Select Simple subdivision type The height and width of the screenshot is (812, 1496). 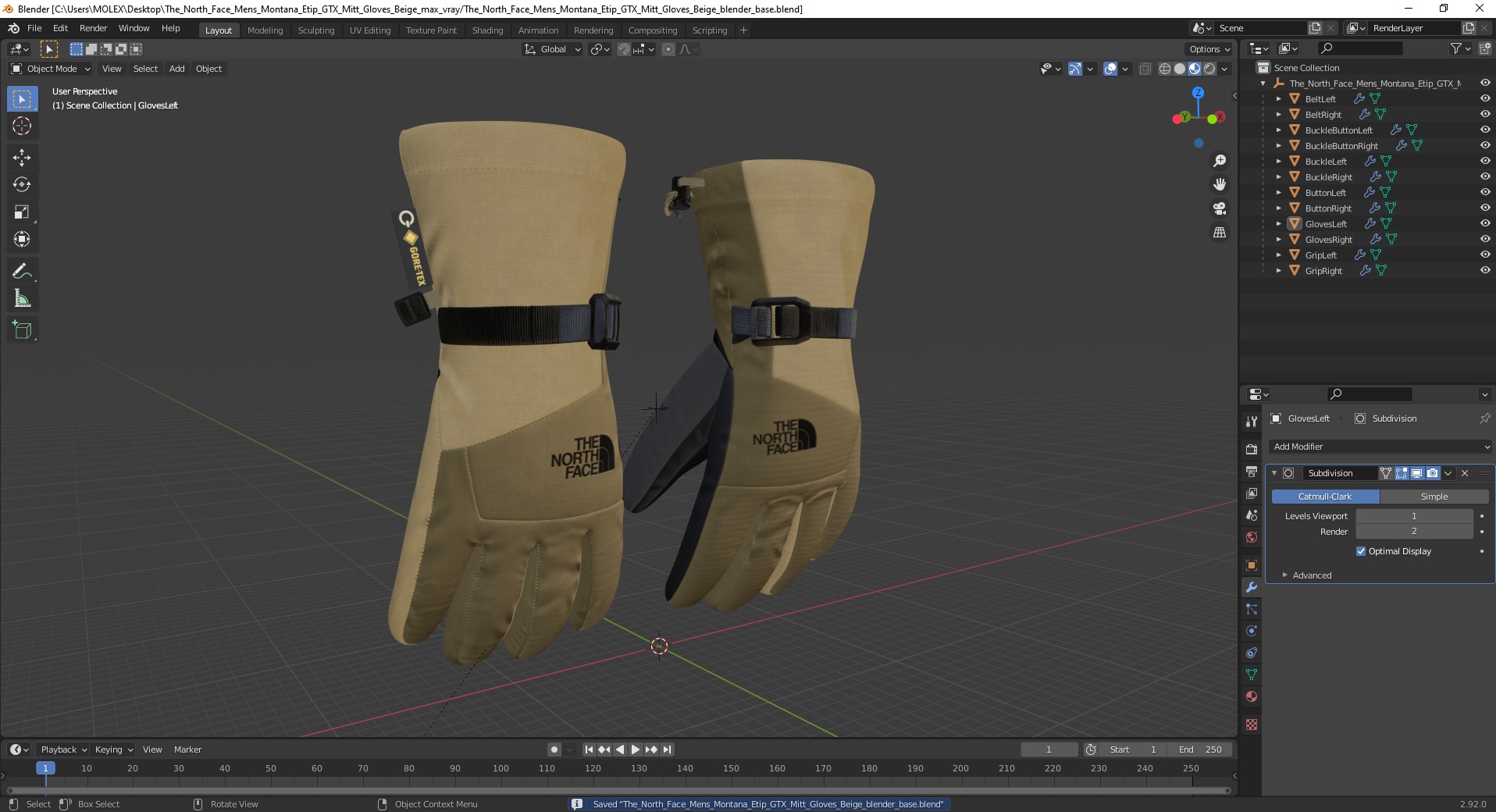(1434, 497)
